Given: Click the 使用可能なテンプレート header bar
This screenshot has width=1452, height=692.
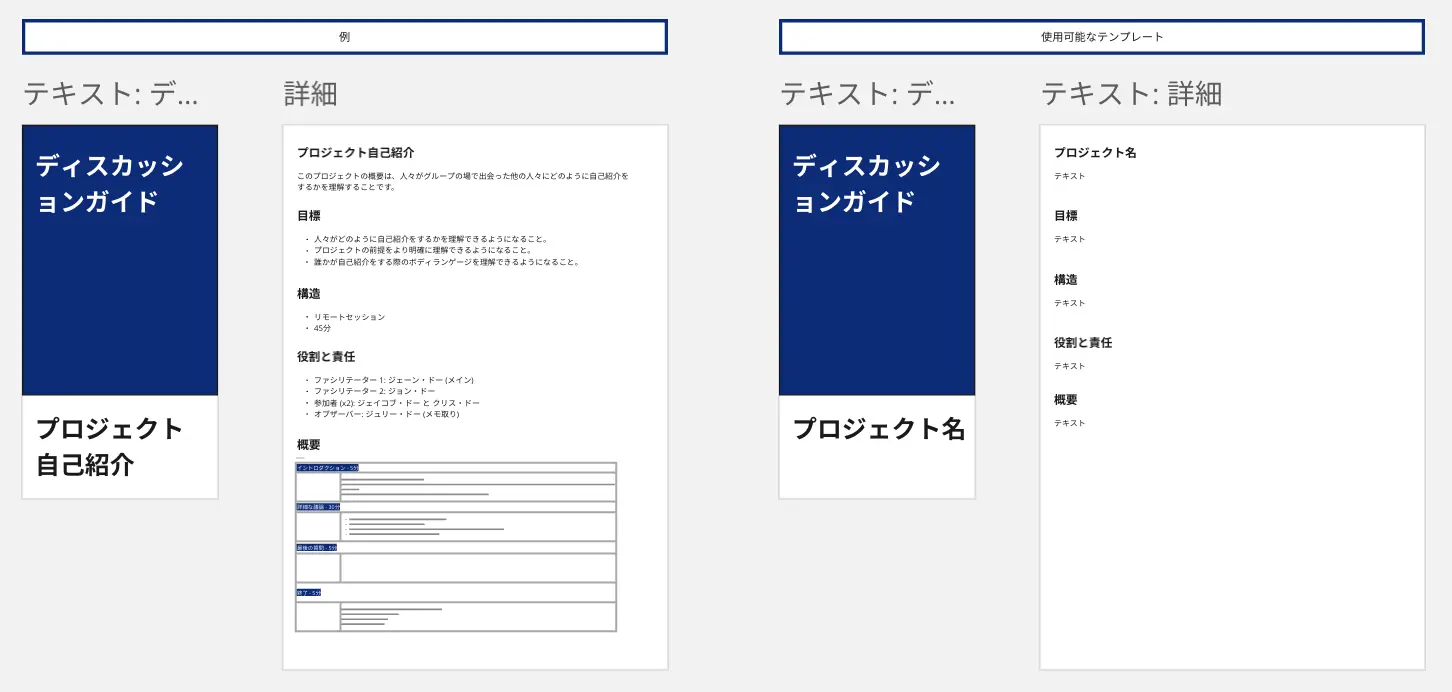Looking at the screenshot, I should click(1101, 37).
